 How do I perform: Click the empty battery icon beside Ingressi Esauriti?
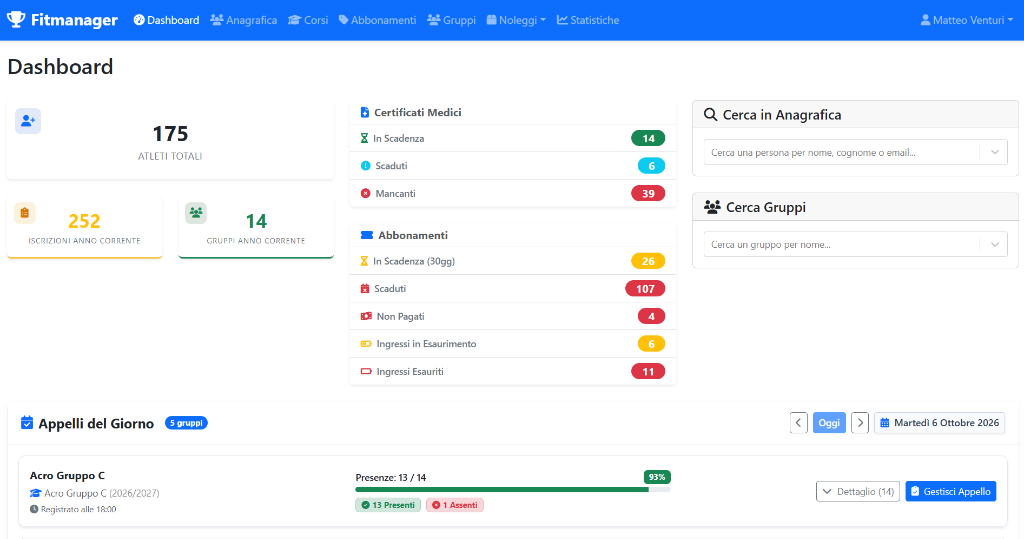(366, 371)
